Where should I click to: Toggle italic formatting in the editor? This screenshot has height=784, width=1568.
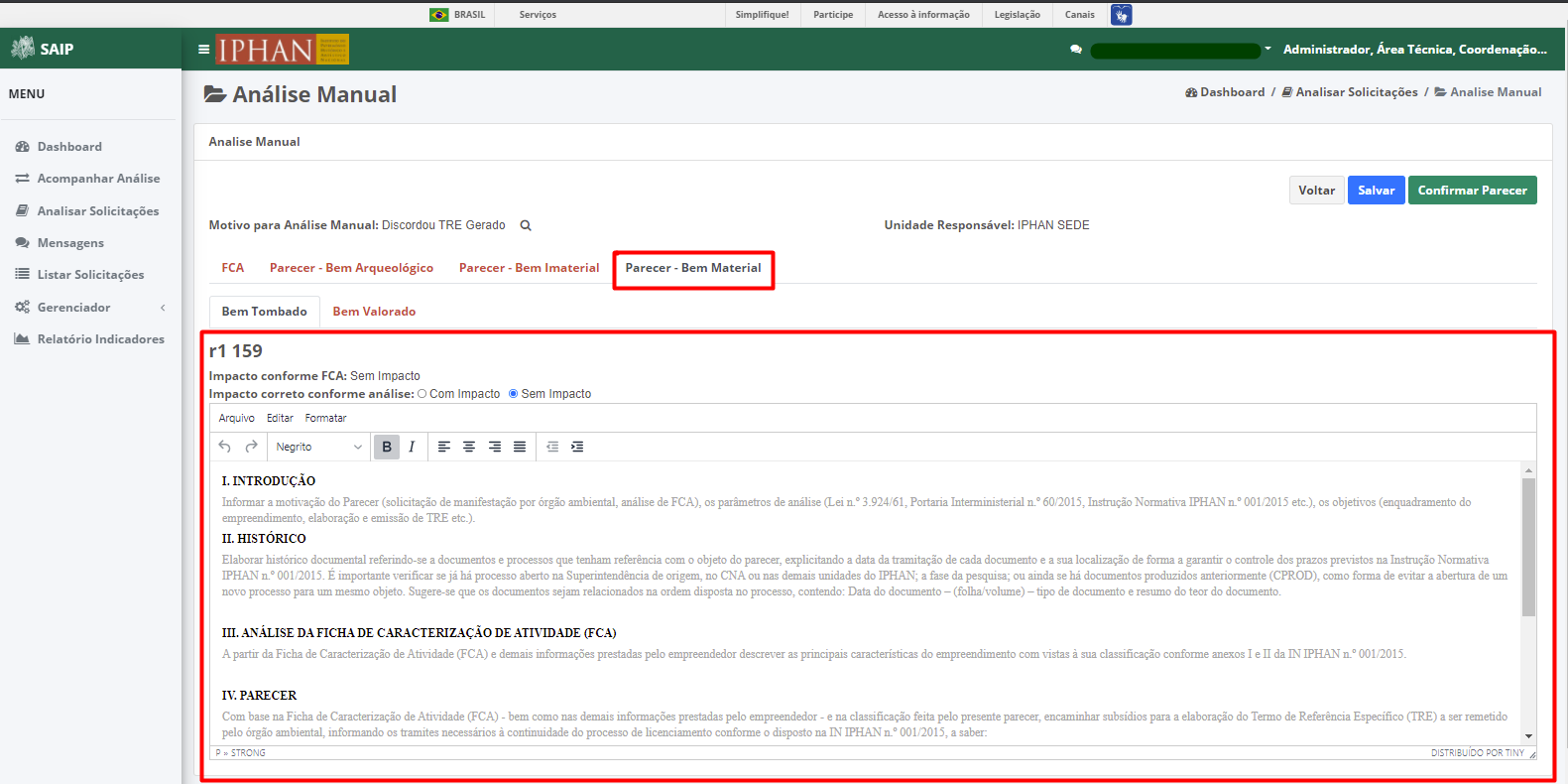[x=412, y=447]
